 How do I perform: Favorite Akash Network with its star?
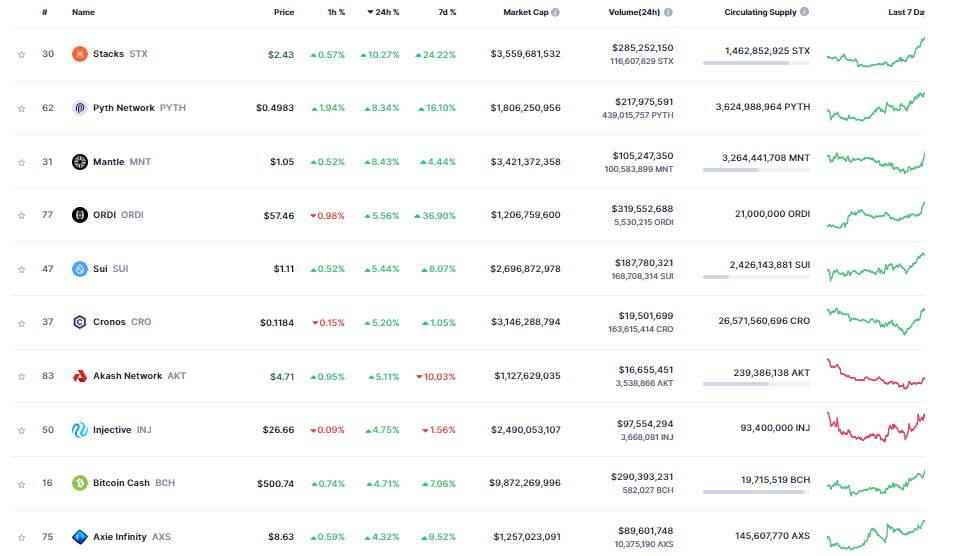(22, 377)
